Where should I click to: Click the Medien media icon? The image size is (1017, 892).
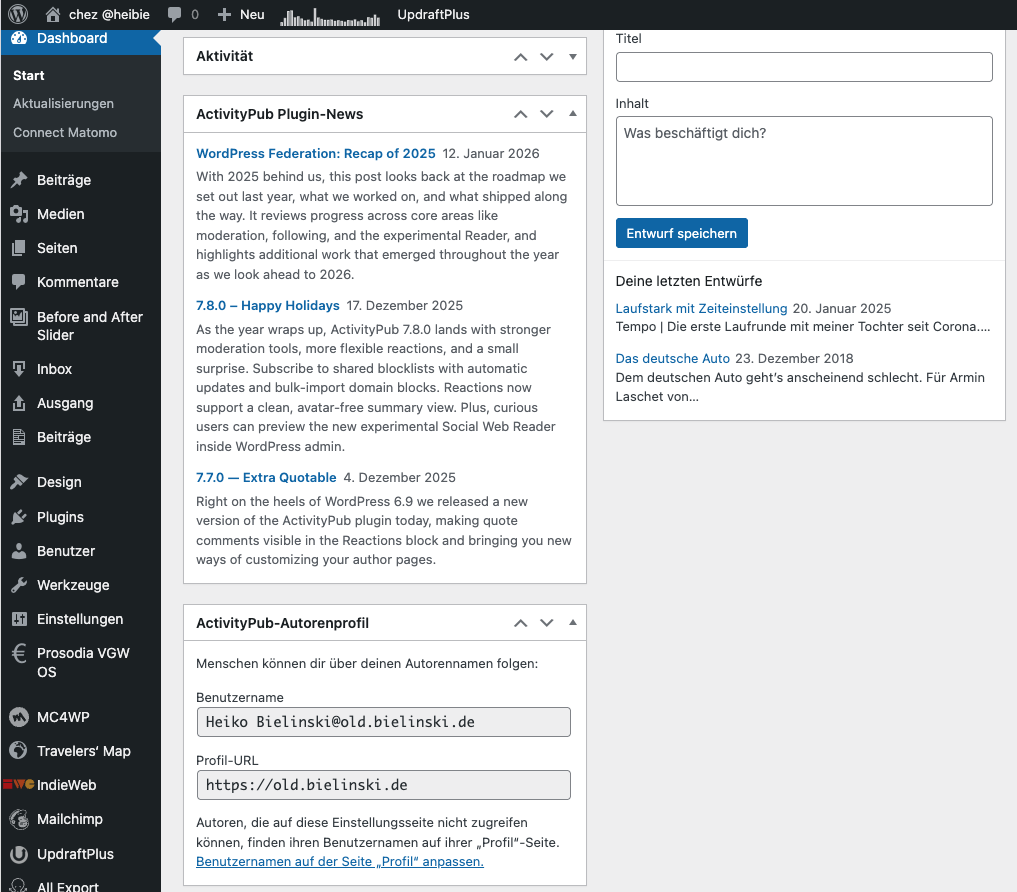click(x=19, y=214)
